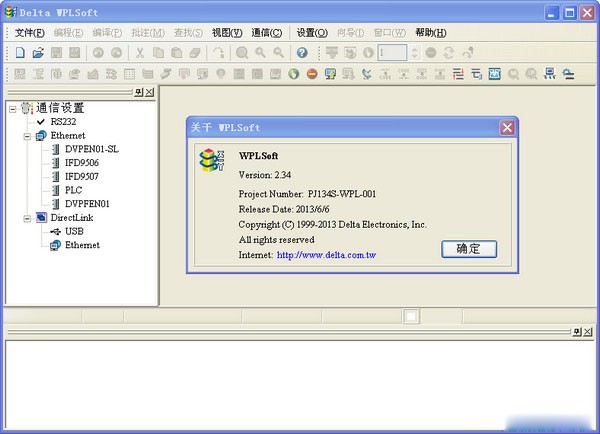Click the disabled Save floppy disk icon
This screenshot has height=434, width=600.
[56, 52]
